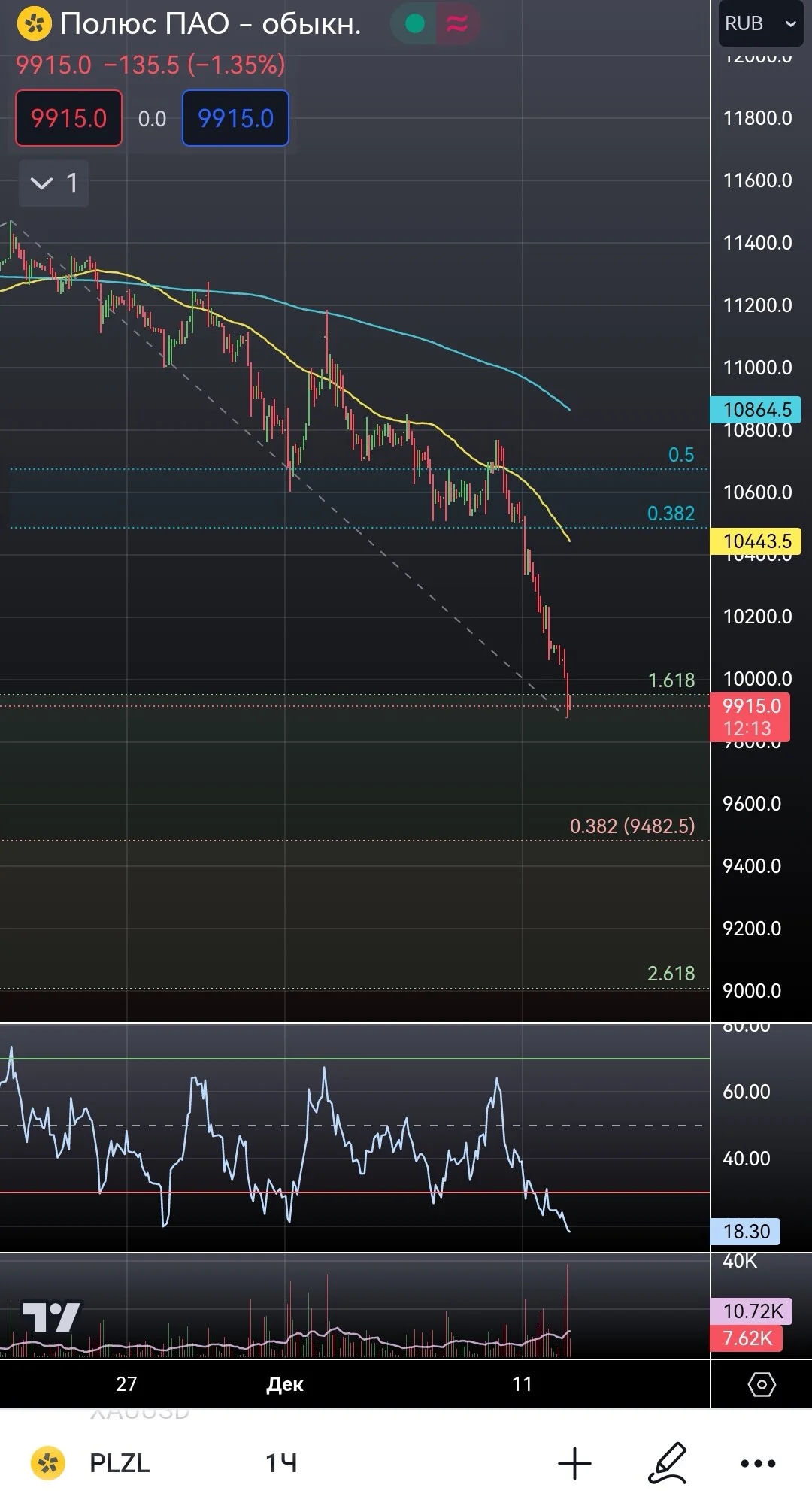Select the Fibonacci 2.618 level label
The image size is (812, 1491).
click(x=671, y=974)
